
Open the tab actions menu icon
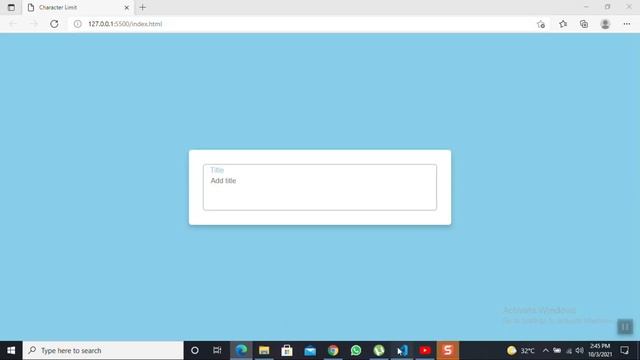click(x=11, y=7)
